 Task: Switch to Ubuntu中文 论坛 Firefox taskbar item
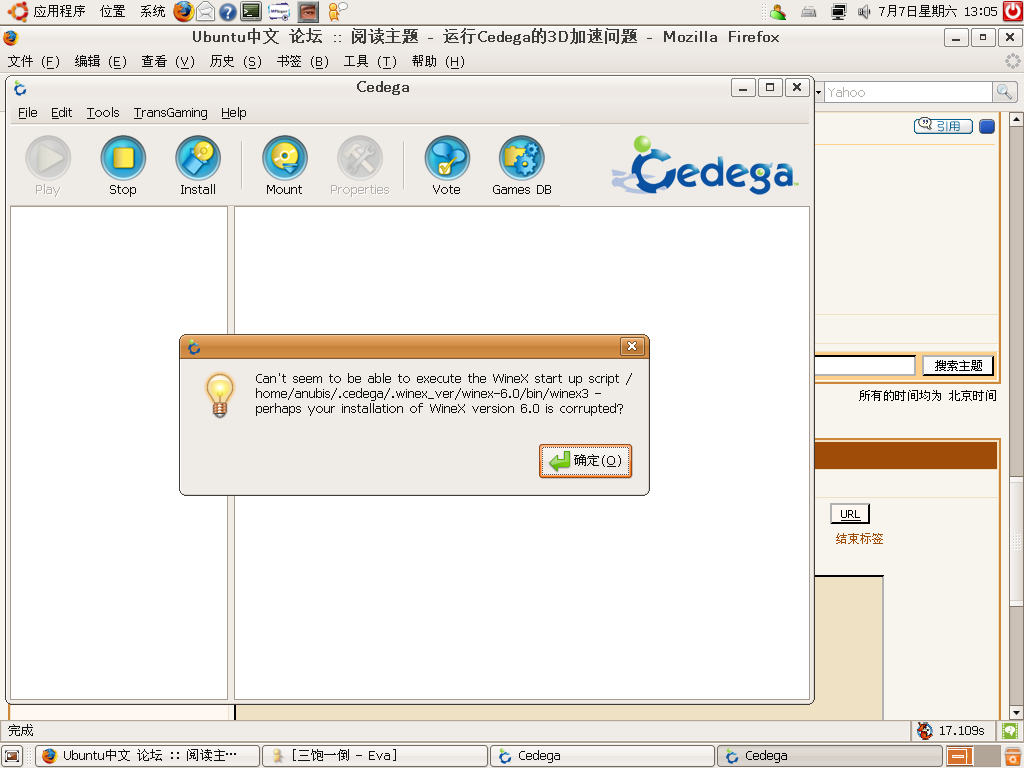148,756
